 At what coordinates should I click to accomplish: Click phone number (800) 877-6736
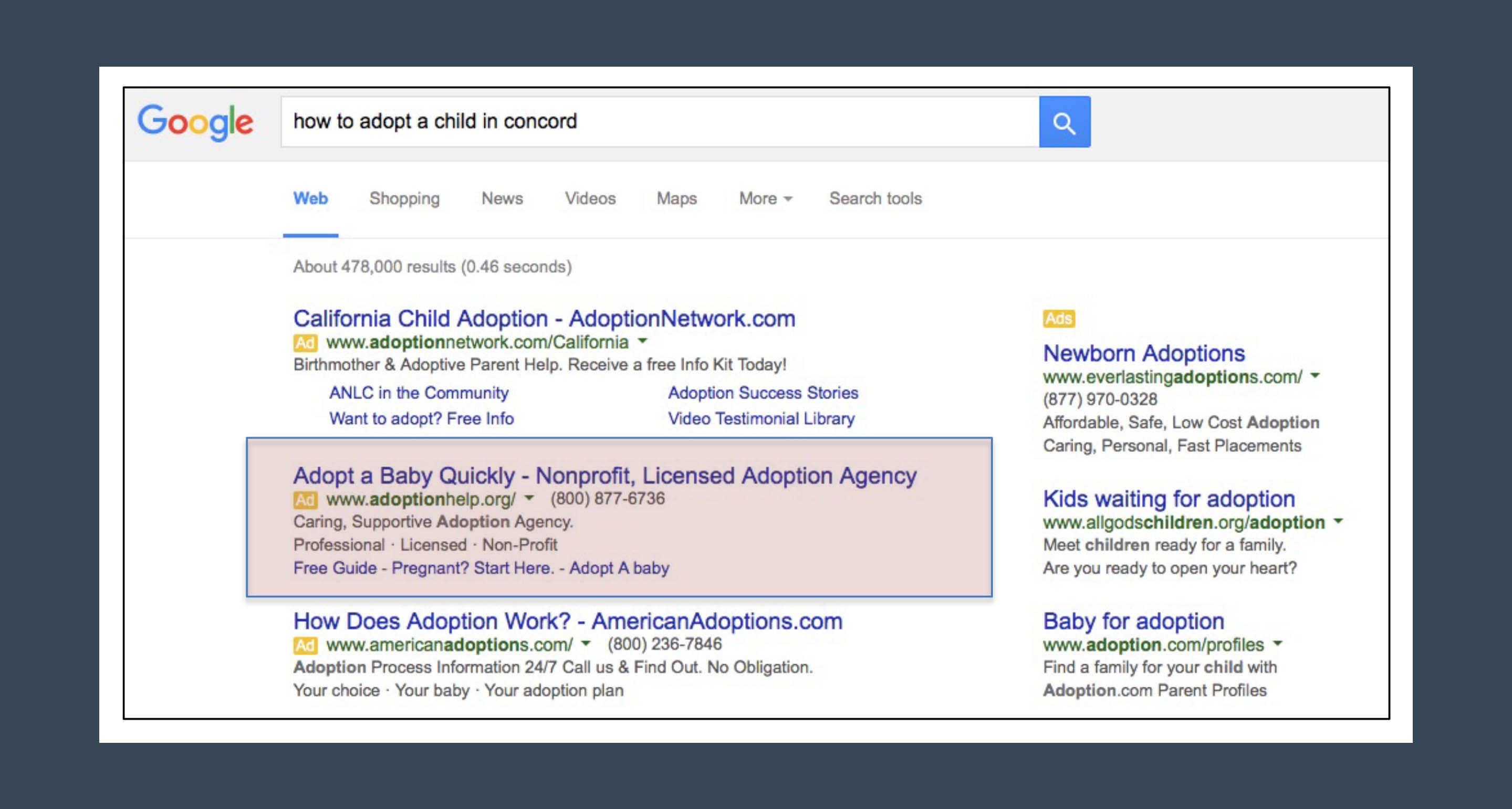click(608, 498)
